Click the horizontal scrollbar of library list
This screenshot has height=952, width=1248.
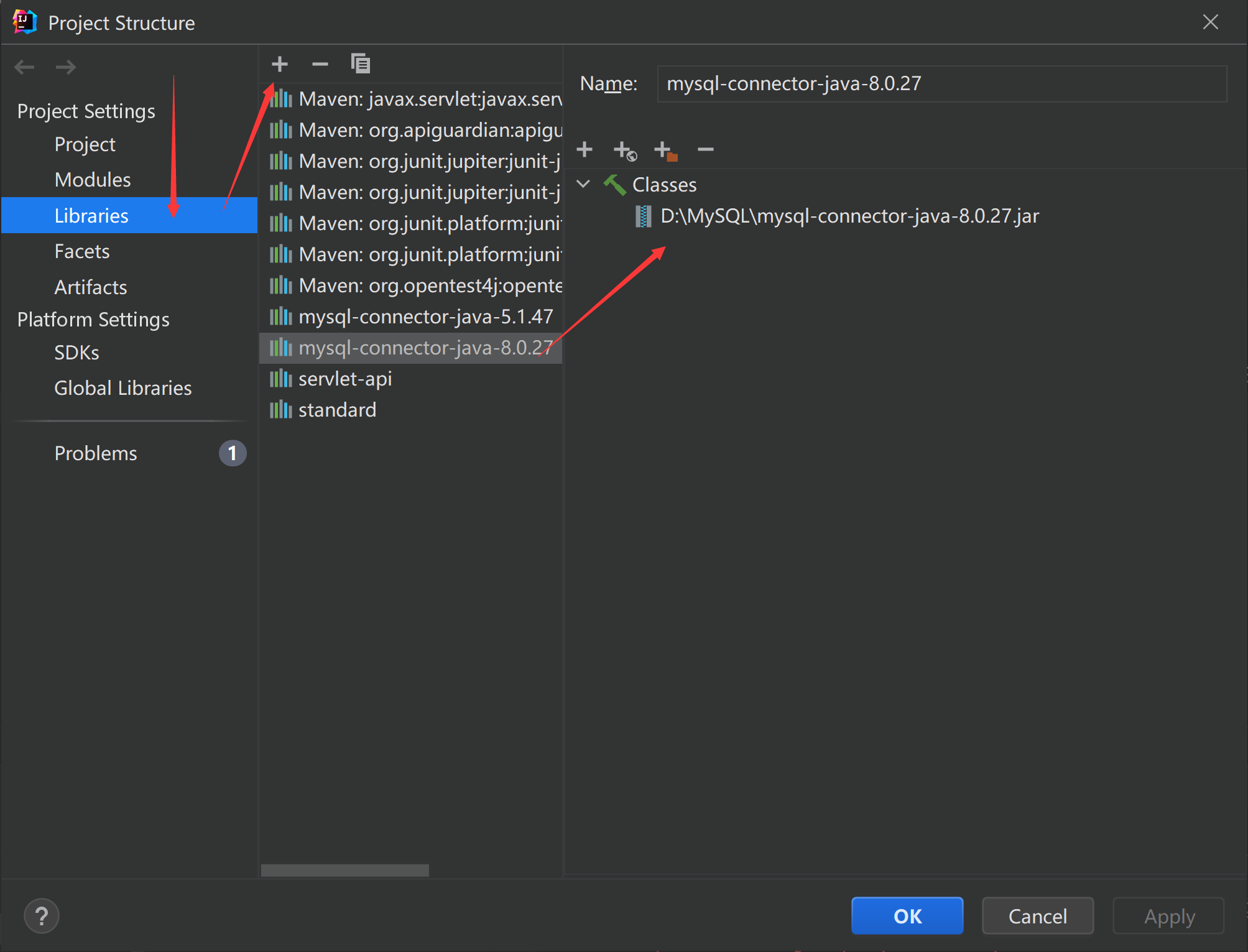[345, 870]
